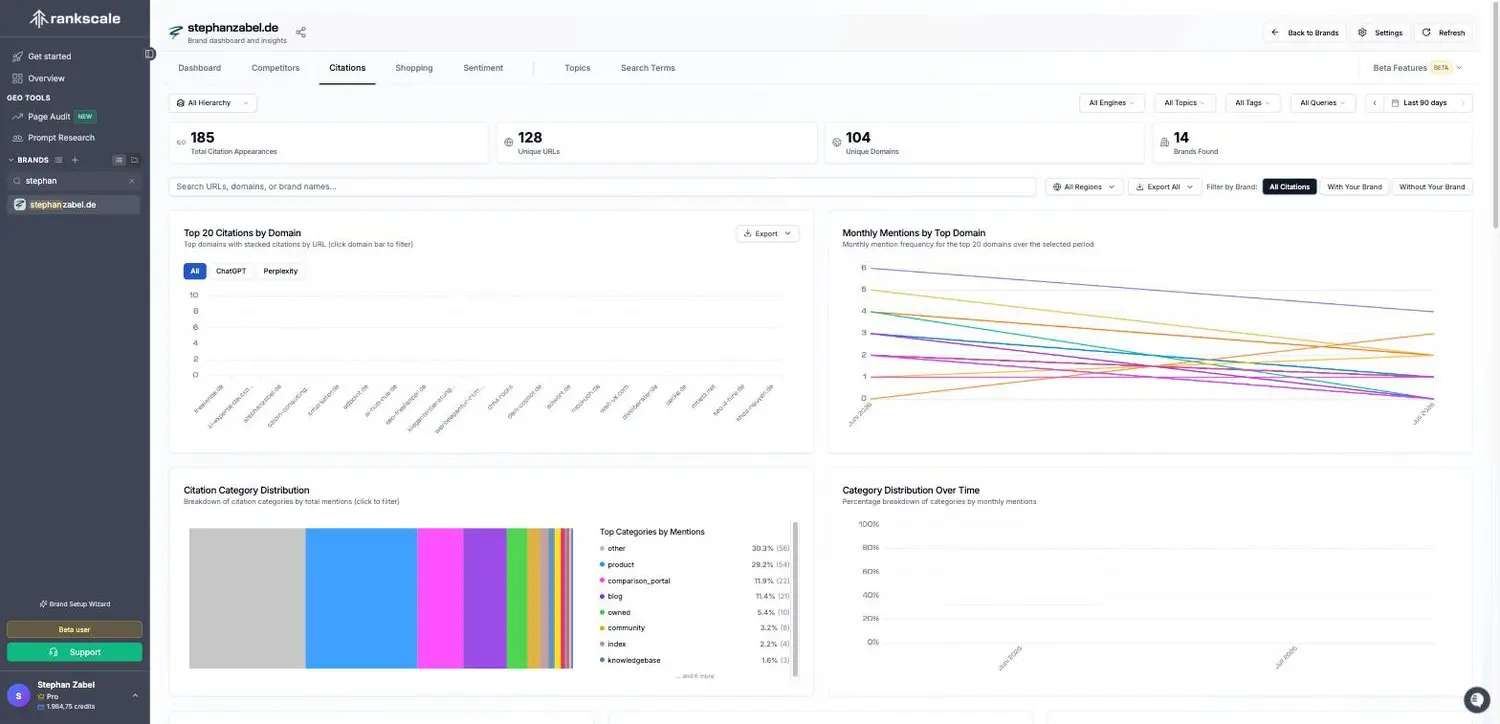Filter citations With Your Brand
The height and width of the screenshot is (724, 1500).
pos(1354,187)
